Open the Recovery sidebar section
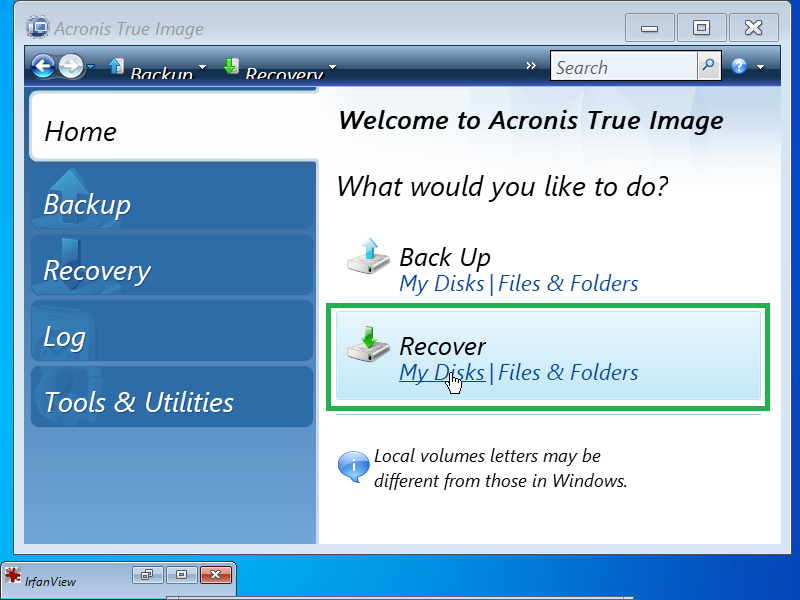Image resolution: width=800 pixels, height=600 pixels. click(x=172, y=265)
